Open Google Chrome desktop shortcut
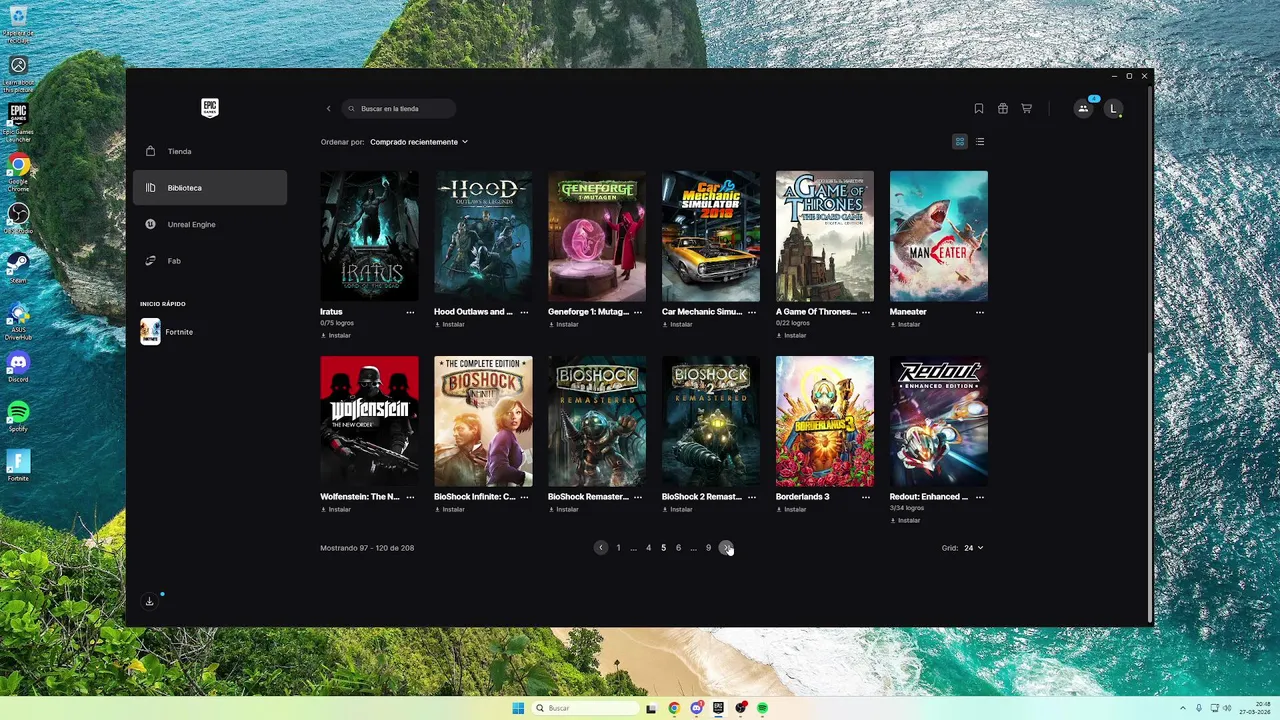Screen dimensions: 1280x720 click(x=18, y=170)
